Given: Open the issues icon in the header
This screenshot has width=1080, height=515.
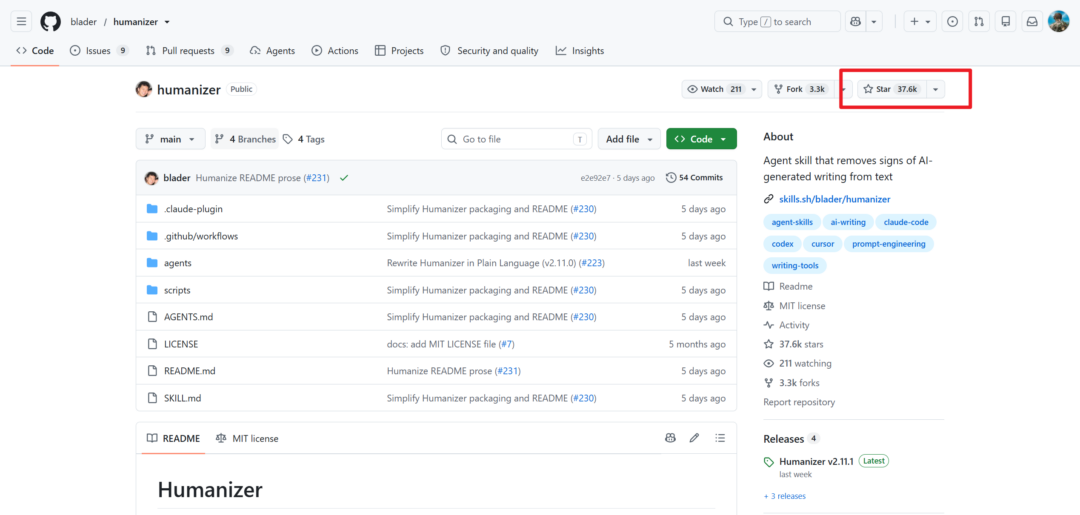Looking at the screenshot, I should [953, 21].
